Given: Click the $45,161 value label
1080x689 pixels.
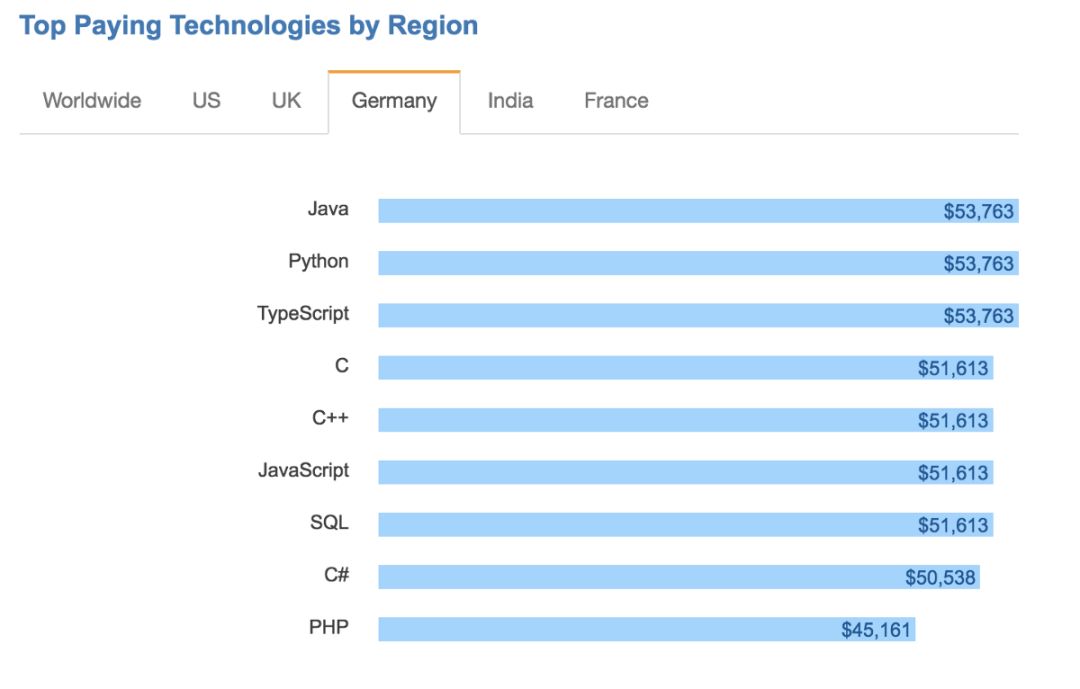Looking at the screenshot, I should pos(877,630).
